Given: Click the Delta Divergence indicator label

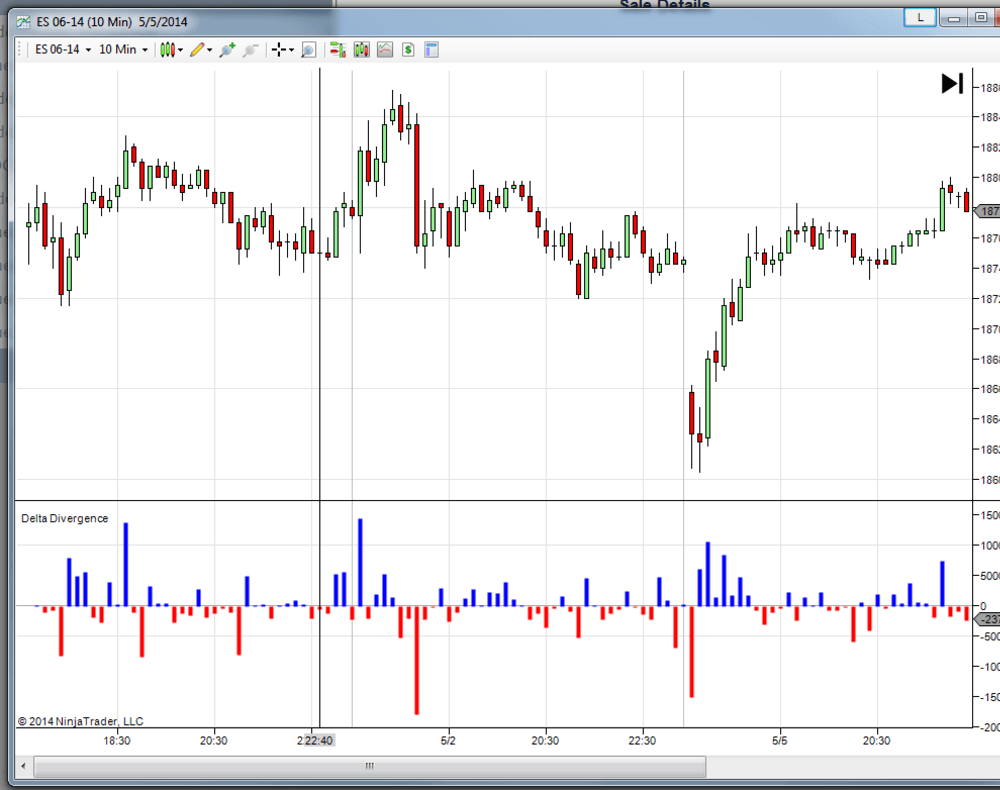Looking at the screenshot, I should [x=65, y=519].
